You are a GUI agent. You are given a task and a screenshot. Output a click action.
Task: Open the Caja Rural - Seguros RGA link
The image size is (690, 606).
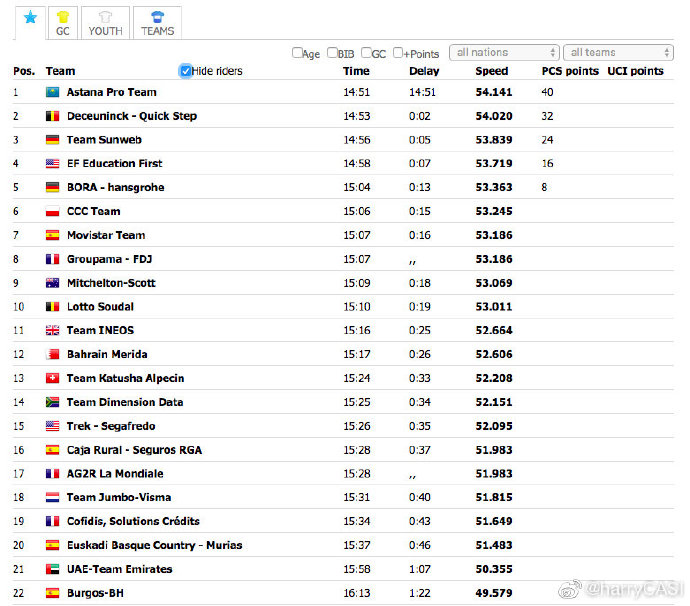135,450
